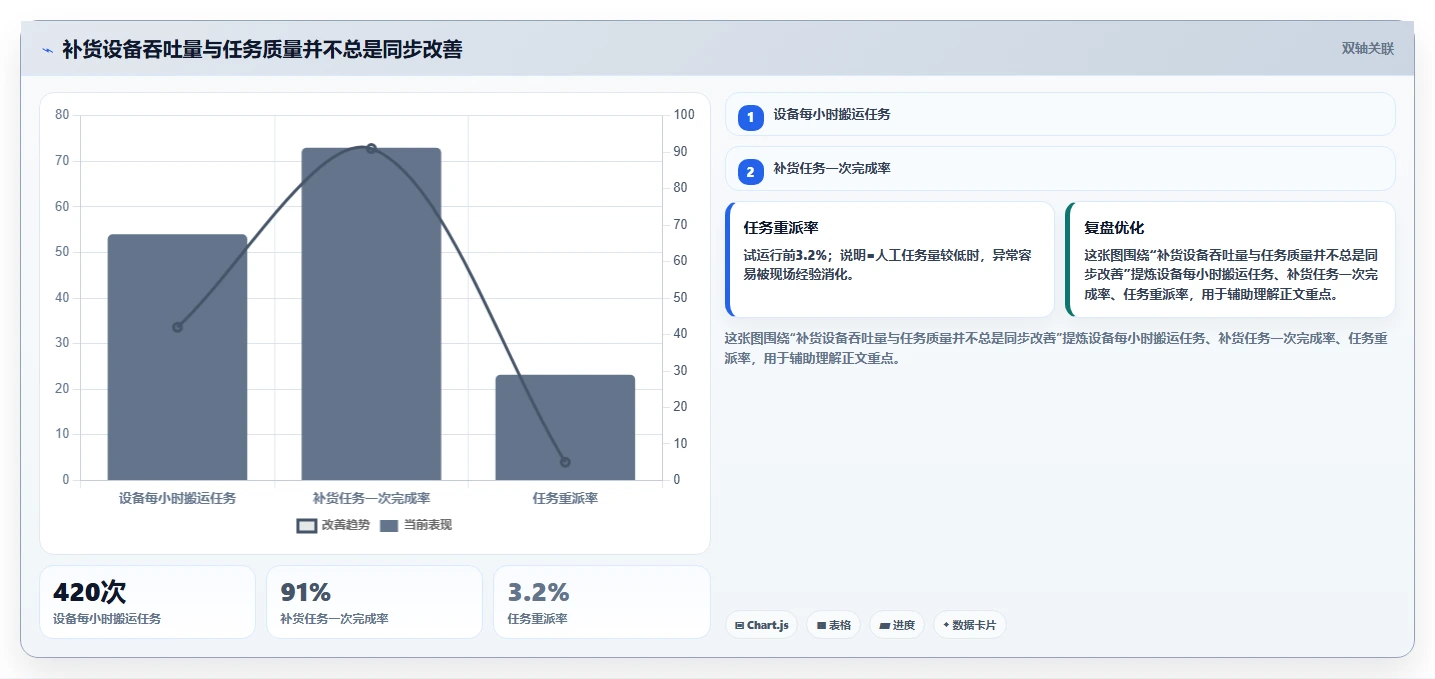Click the bar for 设备每小时搬运任务
Viewport: 1435px width, 679px height.
coord(177,357)
